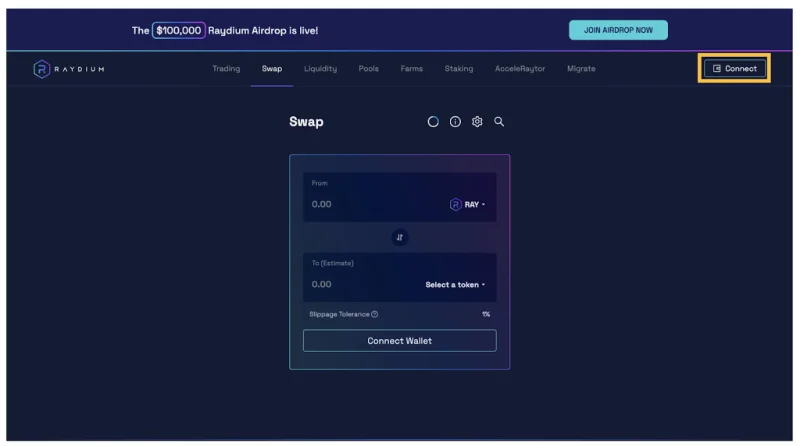This screenshot has height=446, width=800.
Task: Open the Liquidity tab
Action: 320,68
